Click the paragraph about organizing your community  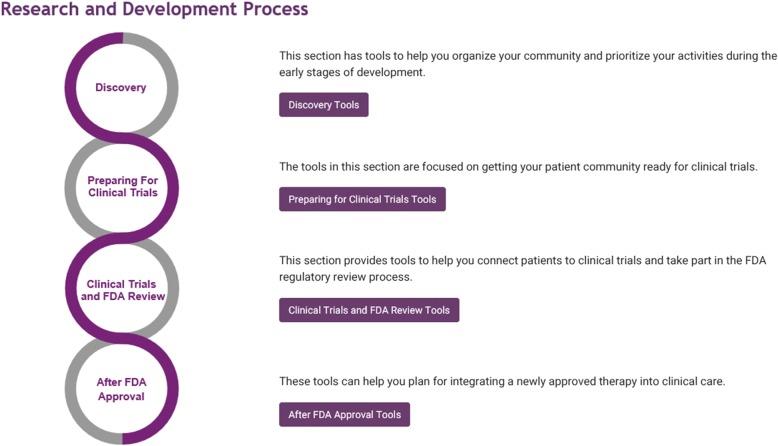coord(527,64)
